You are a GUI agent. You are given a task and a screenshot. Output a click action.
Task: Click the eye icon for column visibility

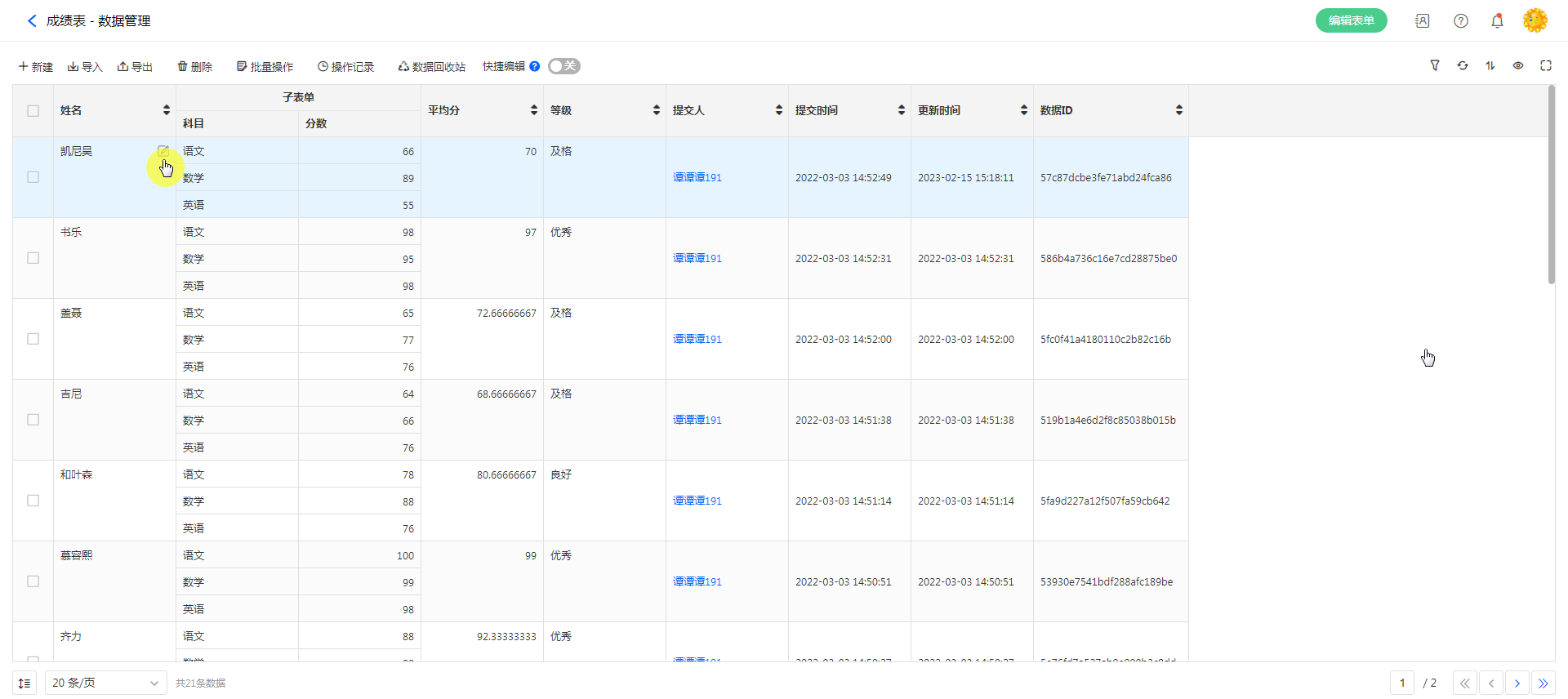coord(1518,65)
